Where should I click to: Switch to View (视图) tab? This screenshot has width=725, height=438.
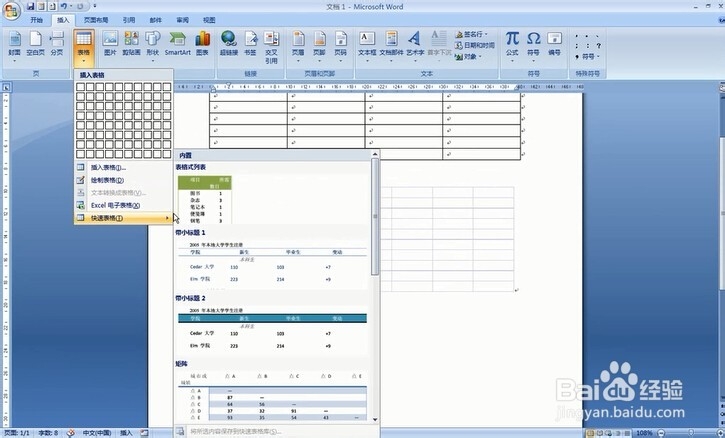(x=209, y=20)
